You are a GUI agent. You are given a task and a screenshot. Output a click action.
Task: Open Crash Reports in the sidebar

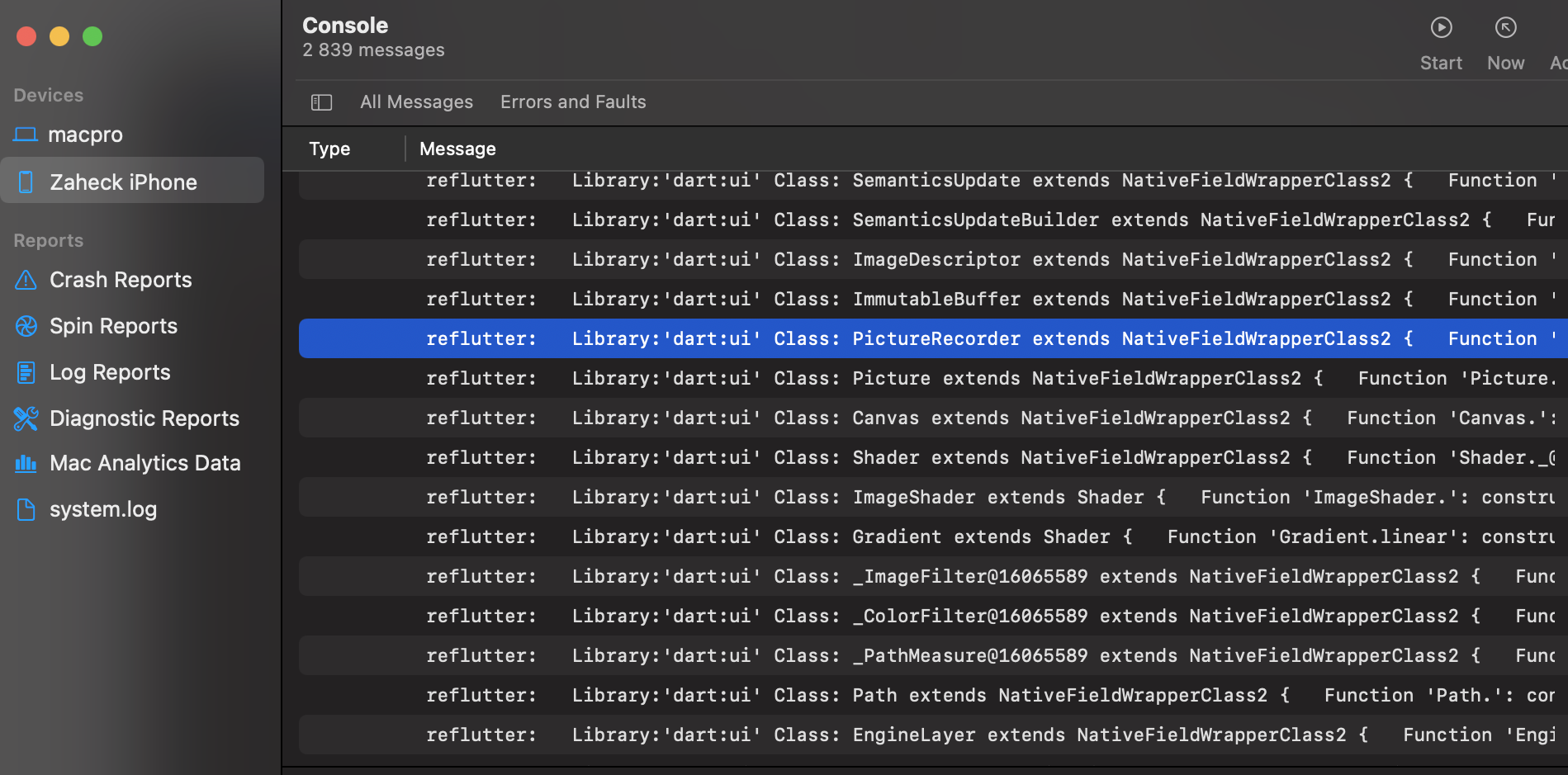pos(121,279)
